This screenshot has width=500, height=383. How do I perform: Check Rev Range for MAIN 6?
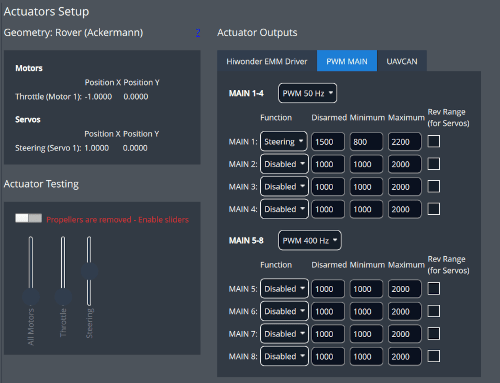tap(434, 311)
